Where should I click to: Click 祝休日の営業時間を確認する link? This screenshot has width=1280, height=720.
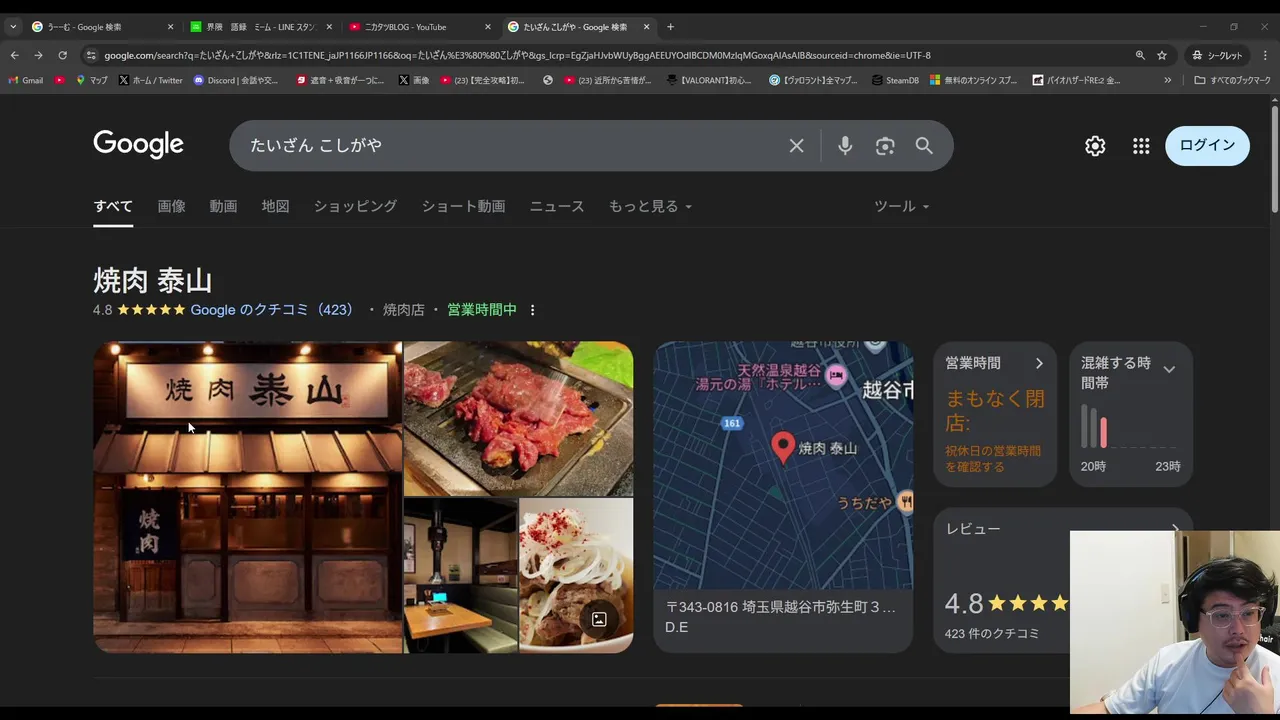pos(993,459)
